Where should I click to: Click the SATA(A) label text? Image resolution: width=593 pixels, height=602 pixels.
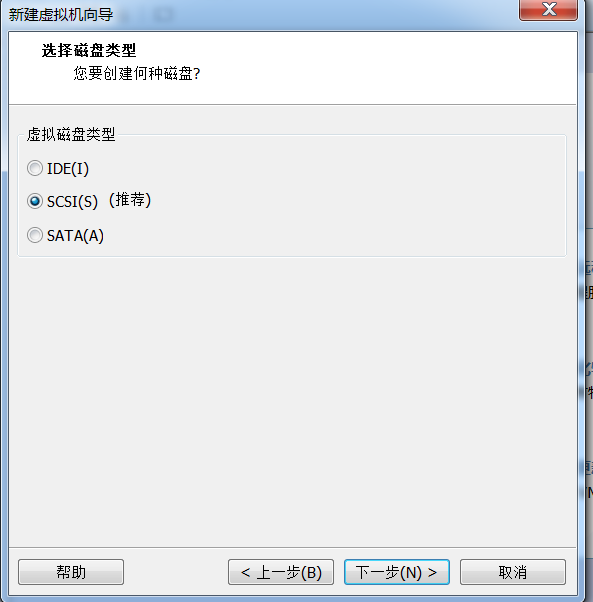[x=75, y=235]
